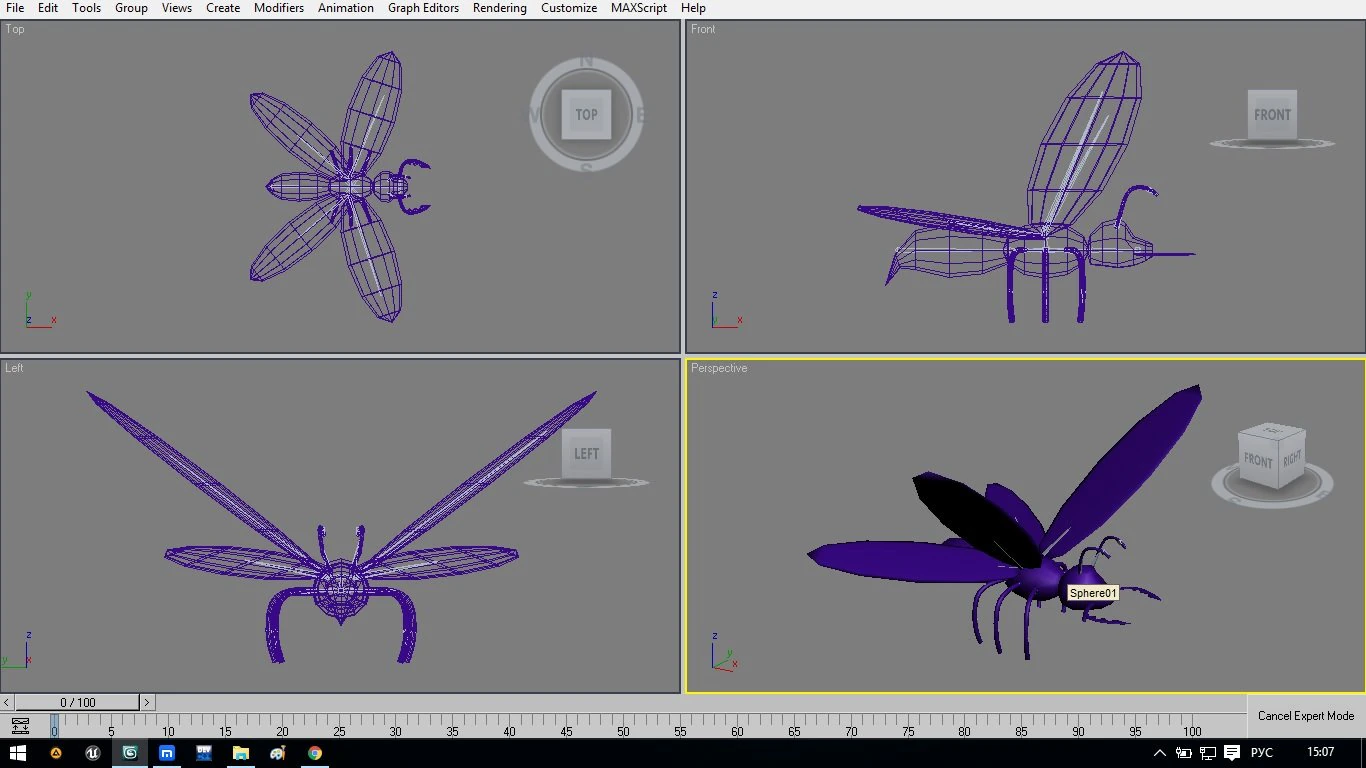
Task: Open the Windows Start menu
Action: [18, 753]
